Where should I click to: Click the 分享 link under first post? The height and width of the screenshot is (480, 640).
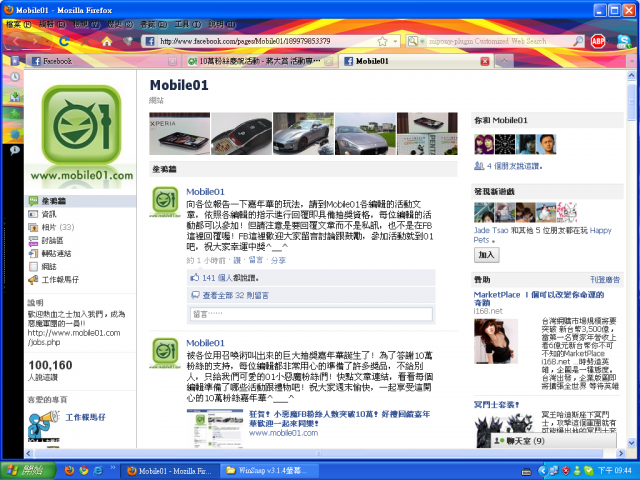tap(278, 260)
